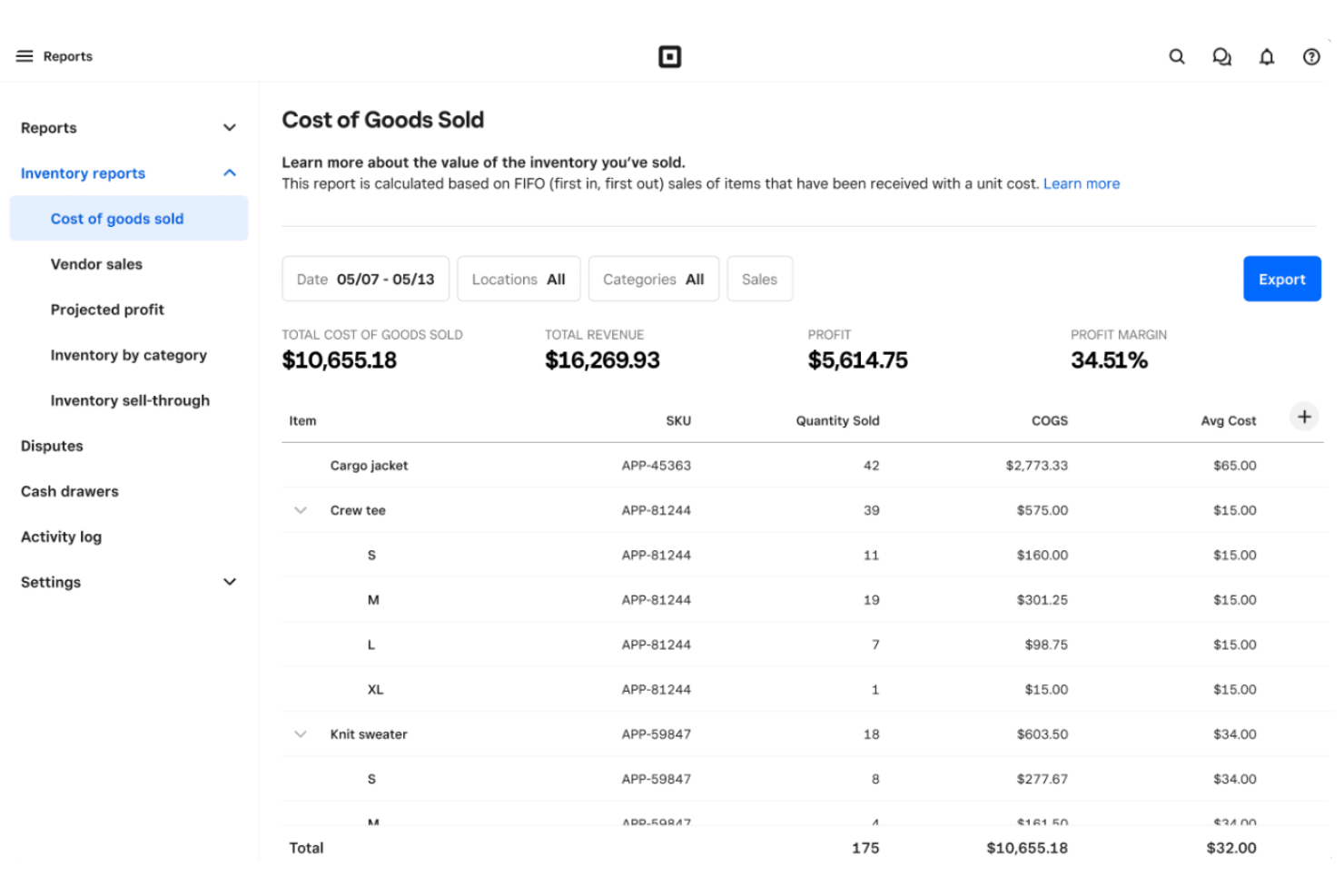
Task: Open the hamburger navigation menu
Action: (x=25, y=55)
